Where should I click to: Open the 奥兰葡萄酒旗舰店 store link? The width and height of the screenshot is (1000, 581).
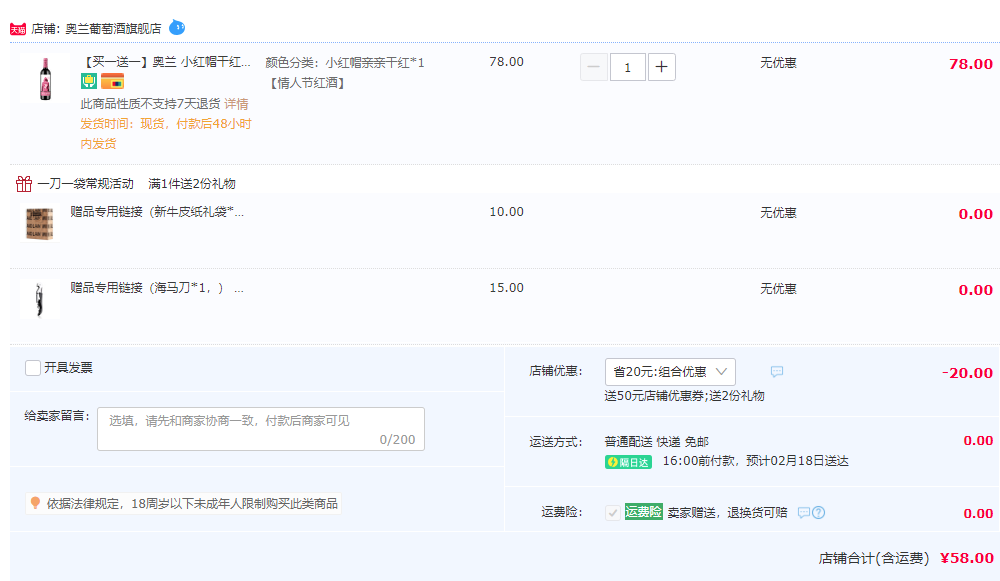point(113,29)
